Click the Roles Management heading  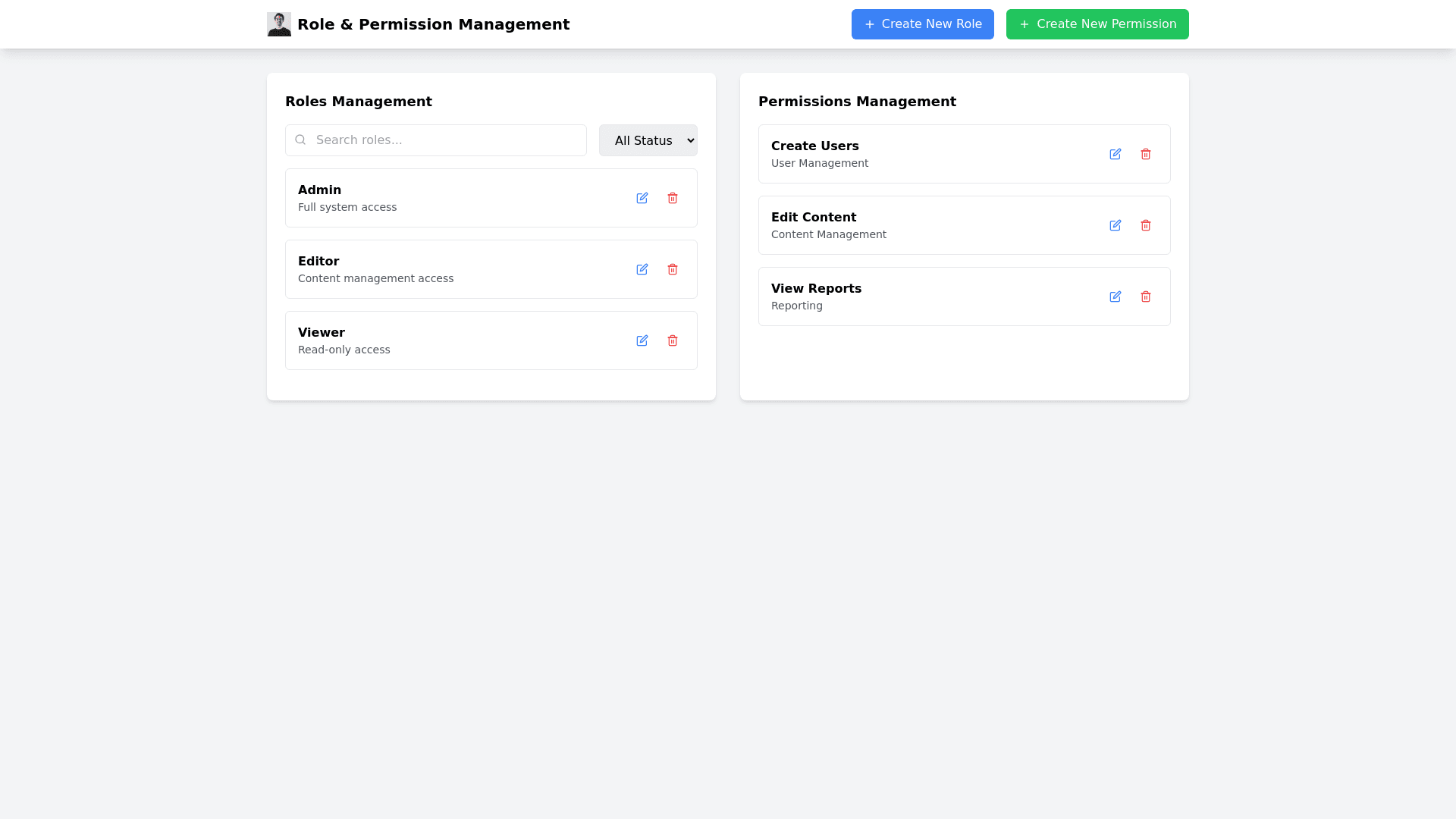click(359, 101)
